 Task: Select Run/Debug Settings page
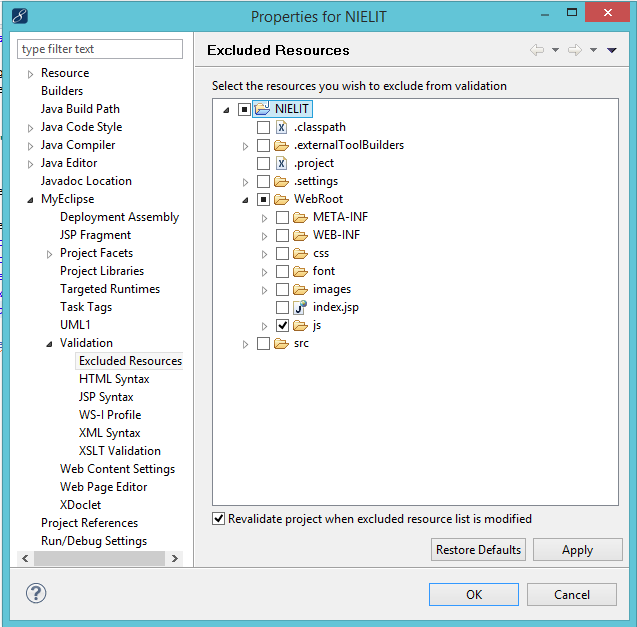(94, 541)
